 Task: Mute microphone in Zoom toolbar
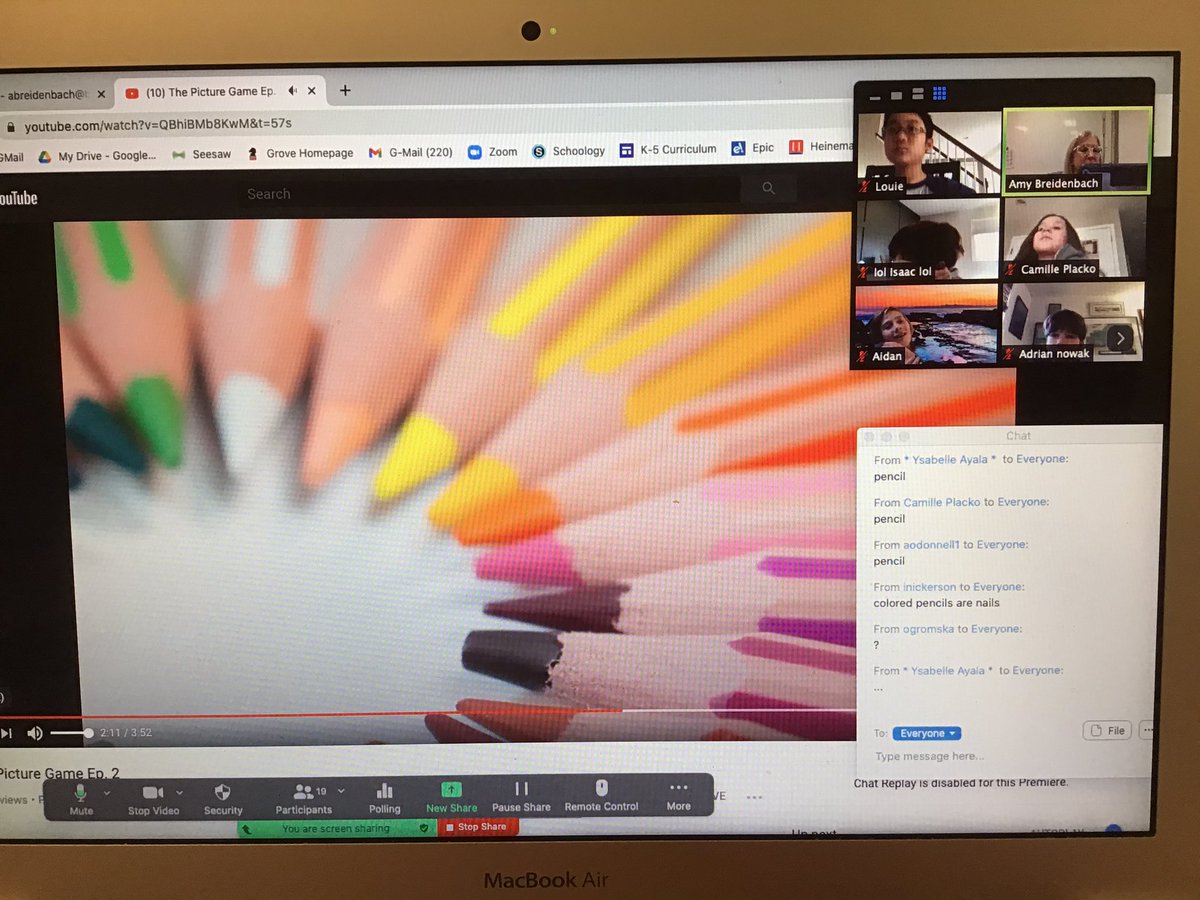click(x=81, y=798)
